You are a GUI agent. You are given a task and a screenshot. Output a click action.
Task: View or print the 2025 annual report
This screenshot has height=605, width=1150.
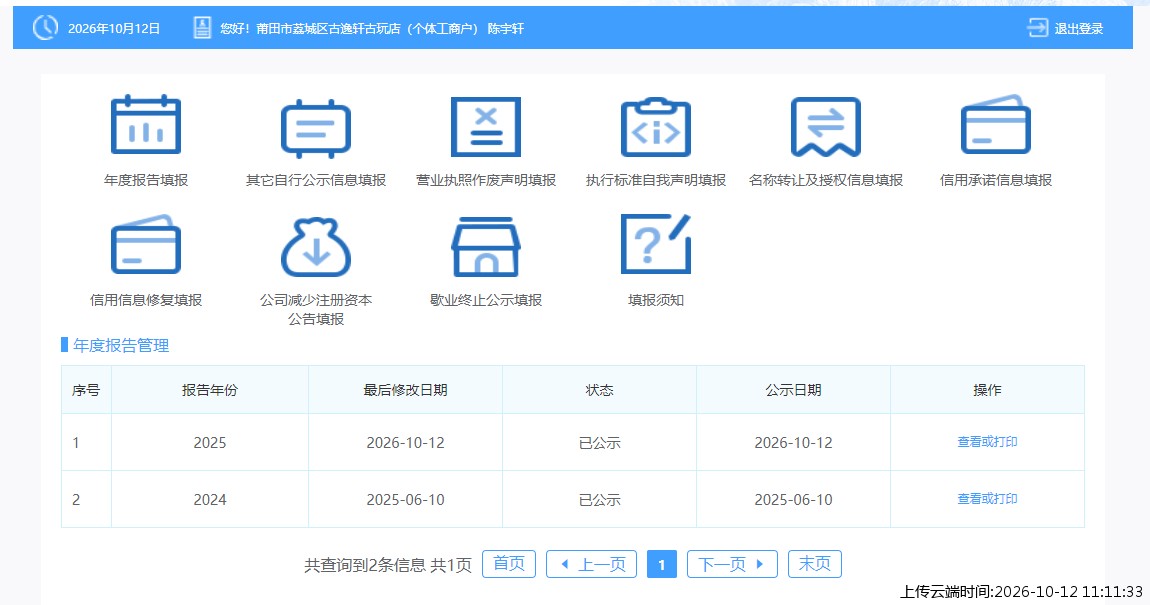click(987, 441)
